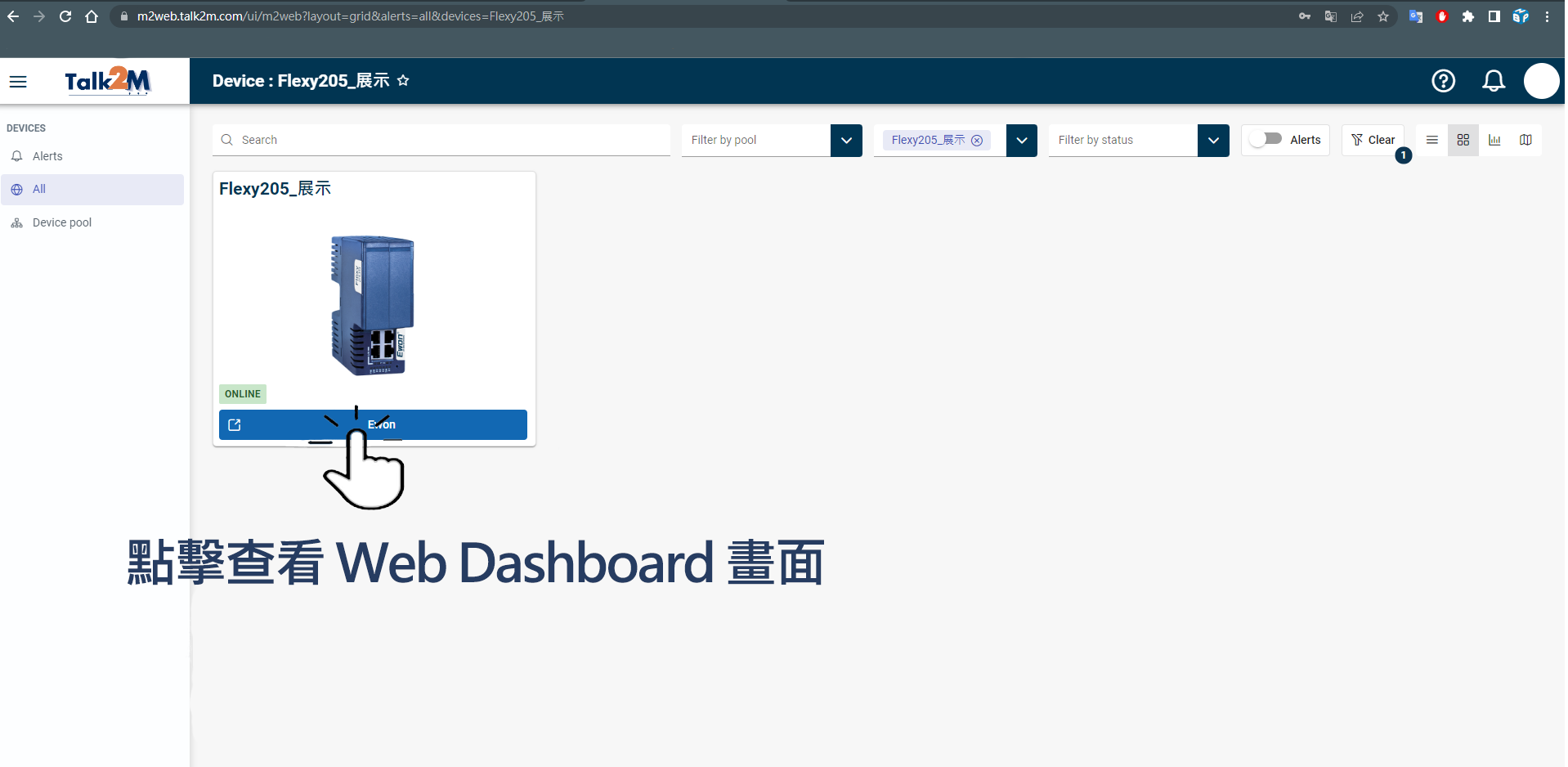The height and width of the screenshot is (767, 1568).
Task: Open the help question mark icon
Action: (1443, 81)
